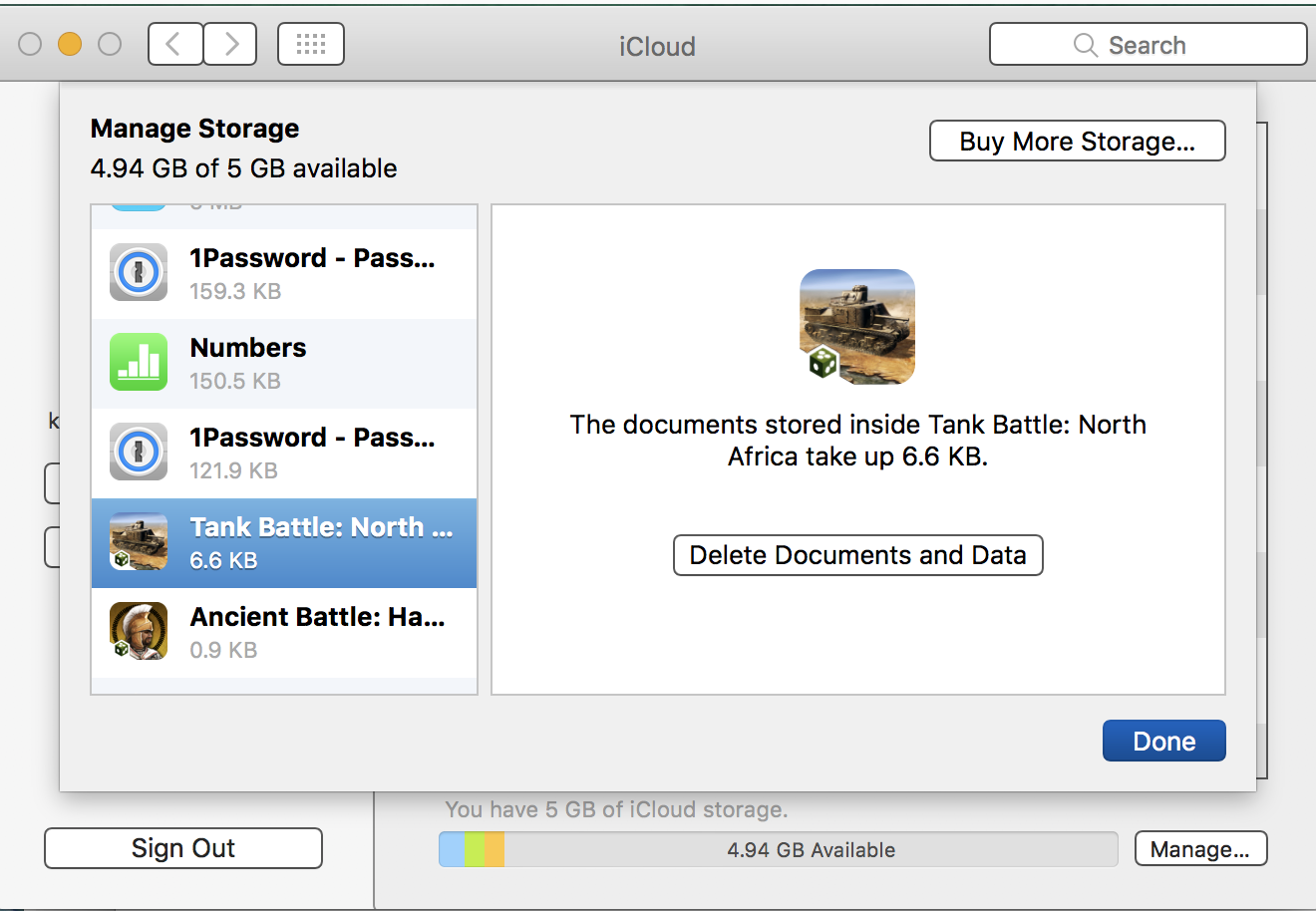Click 'You have 5 GB of iCloud storage.' text
Viewport: 1316px width, 911px height.
(x=616, y=809)
